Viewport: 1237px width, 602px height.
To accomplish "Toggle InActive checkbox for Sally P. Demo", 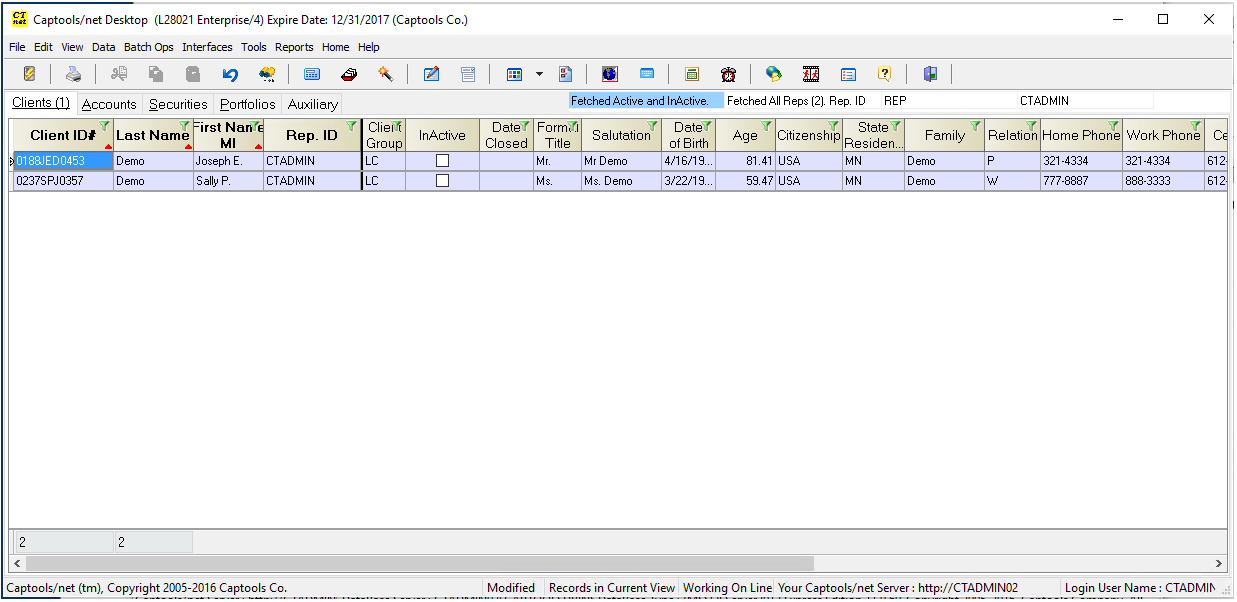I will (x=442, y=181).
